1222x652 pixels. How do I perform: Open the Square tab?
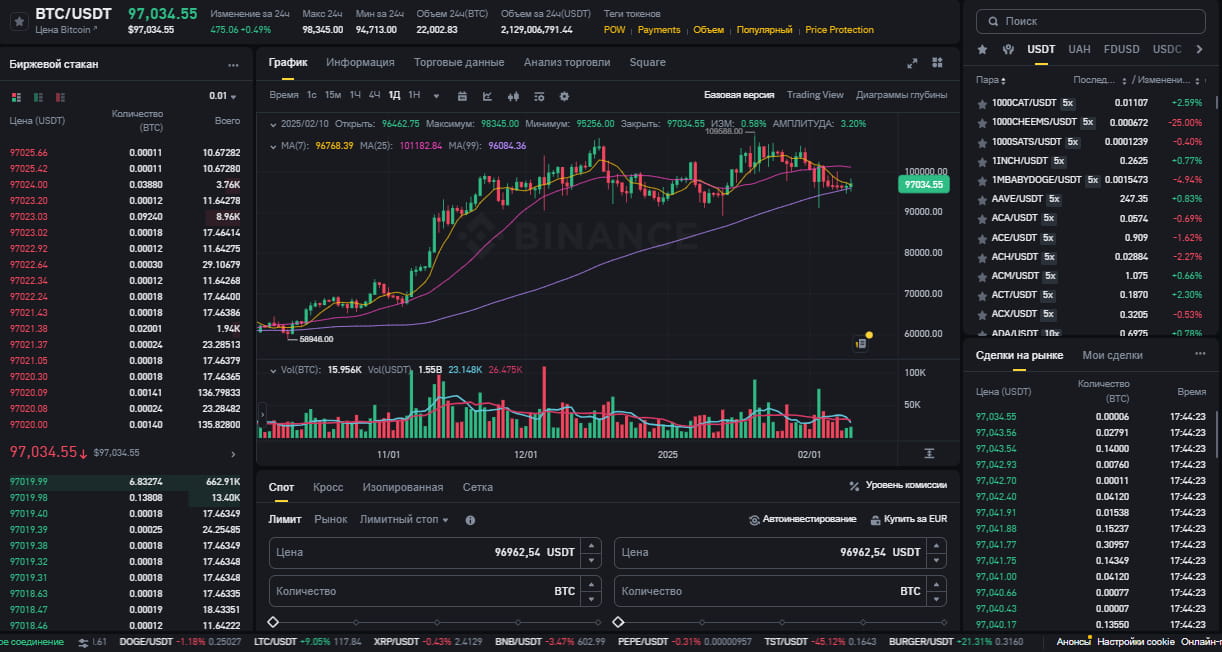point(647,62)
